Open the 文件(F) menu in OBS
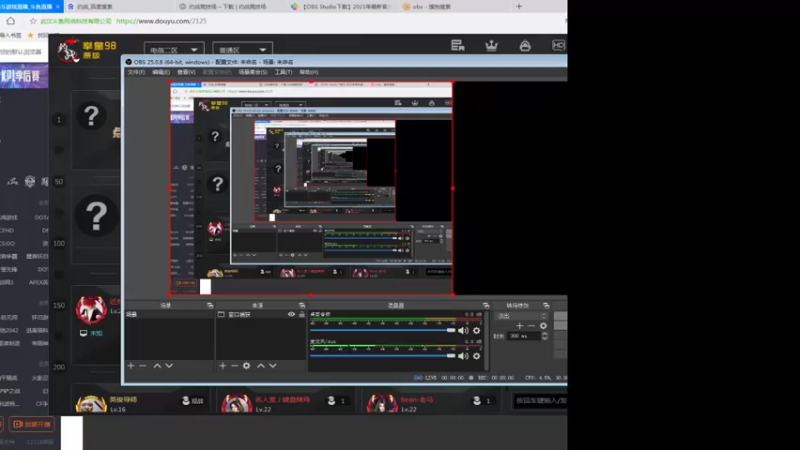Screen dimensions: 800x450 click(x=136, y=72)
